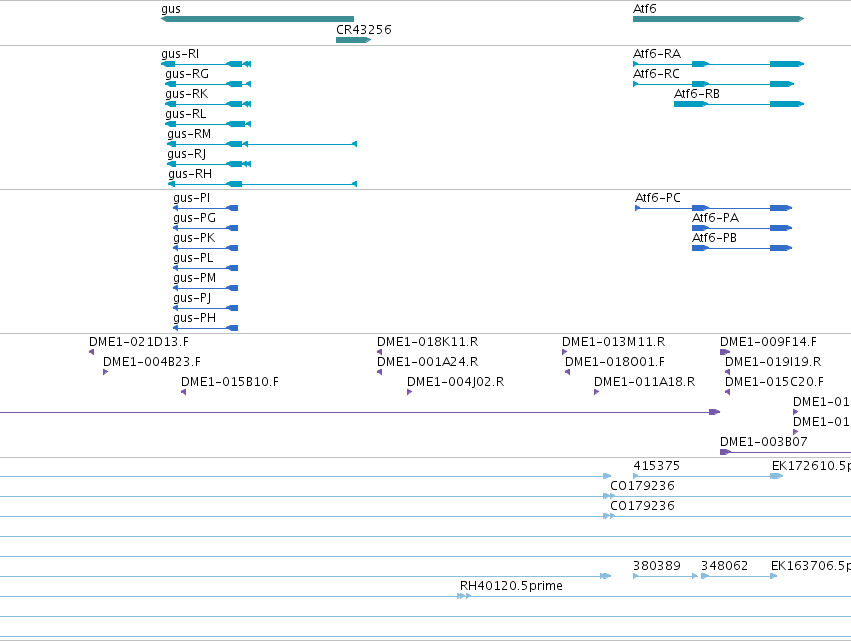Select protein gus-PK

coord(205,248)
